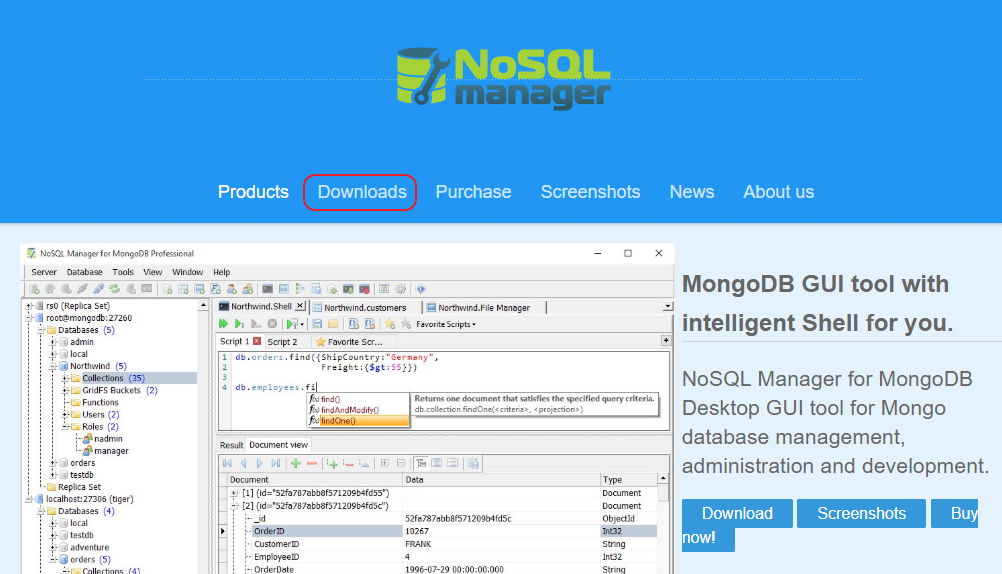Select findOne() in autocomplete list

click(x=358, y=421)
